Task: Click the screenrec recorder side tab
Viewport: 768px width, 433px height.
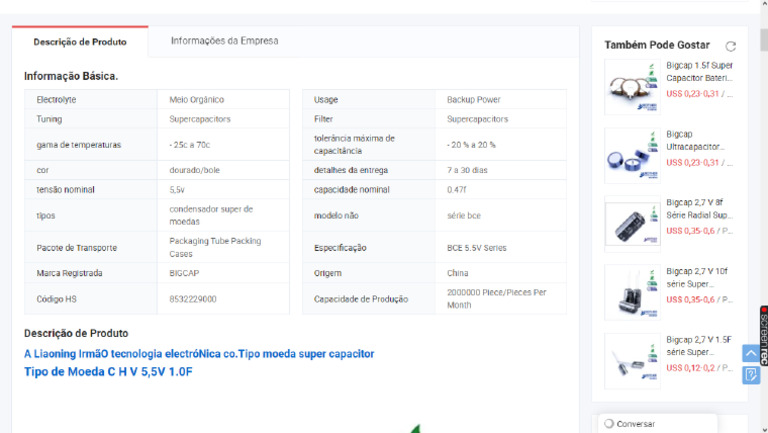Action: pos(764,336)
